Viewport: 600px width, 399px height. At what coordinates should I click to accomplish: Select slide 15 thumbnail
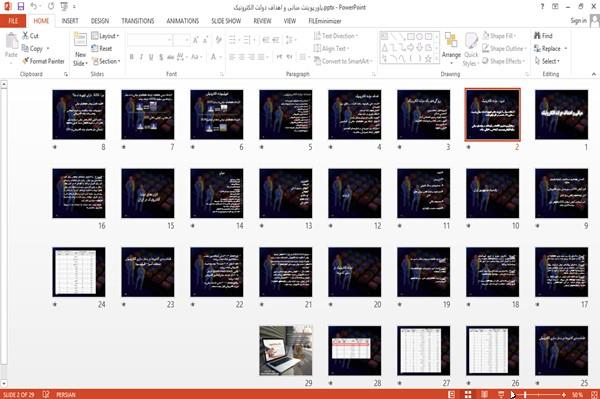(x=148, y=193)
